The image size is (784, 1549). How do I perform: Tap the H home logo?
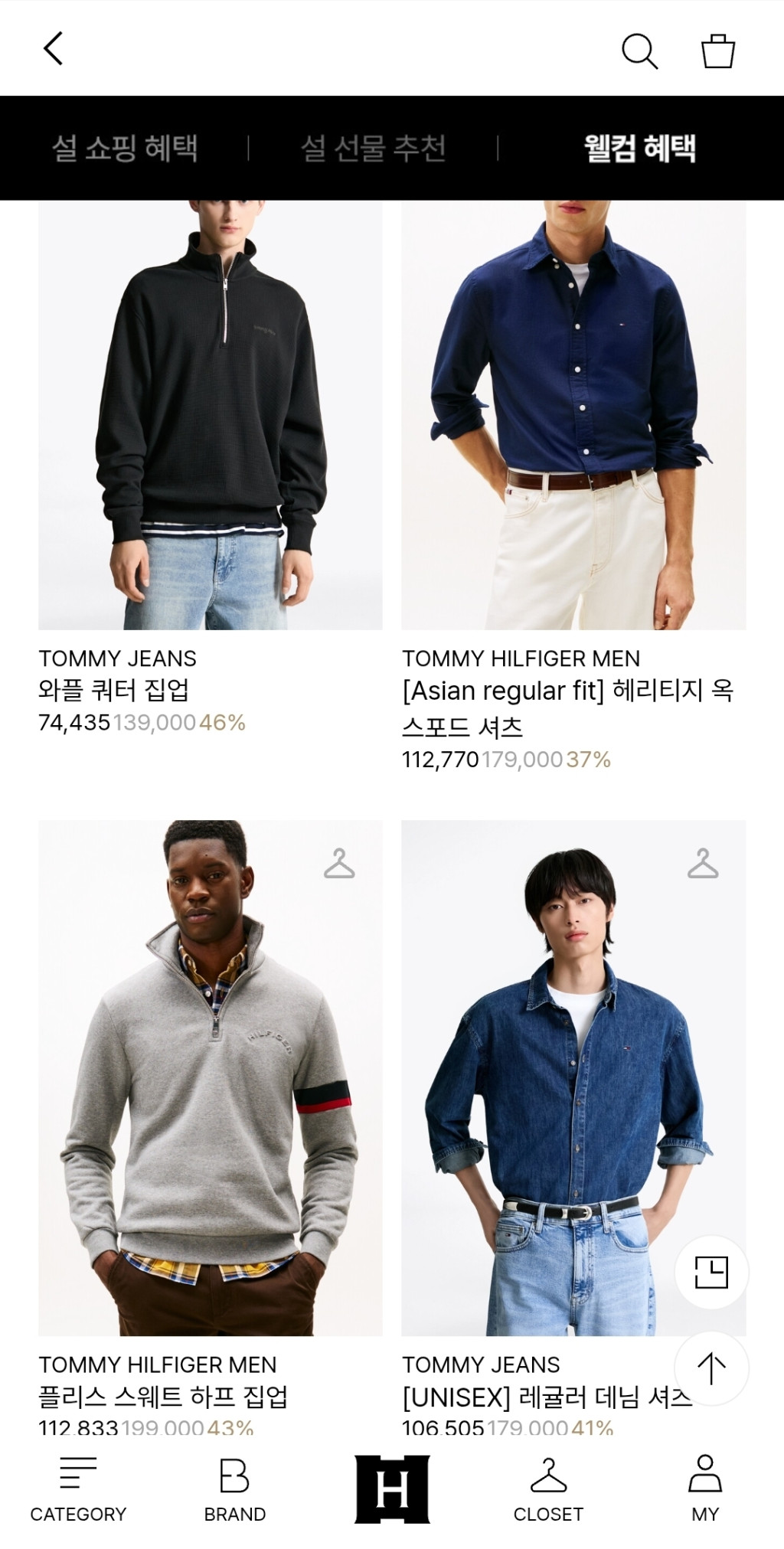tap(392, 1489)
